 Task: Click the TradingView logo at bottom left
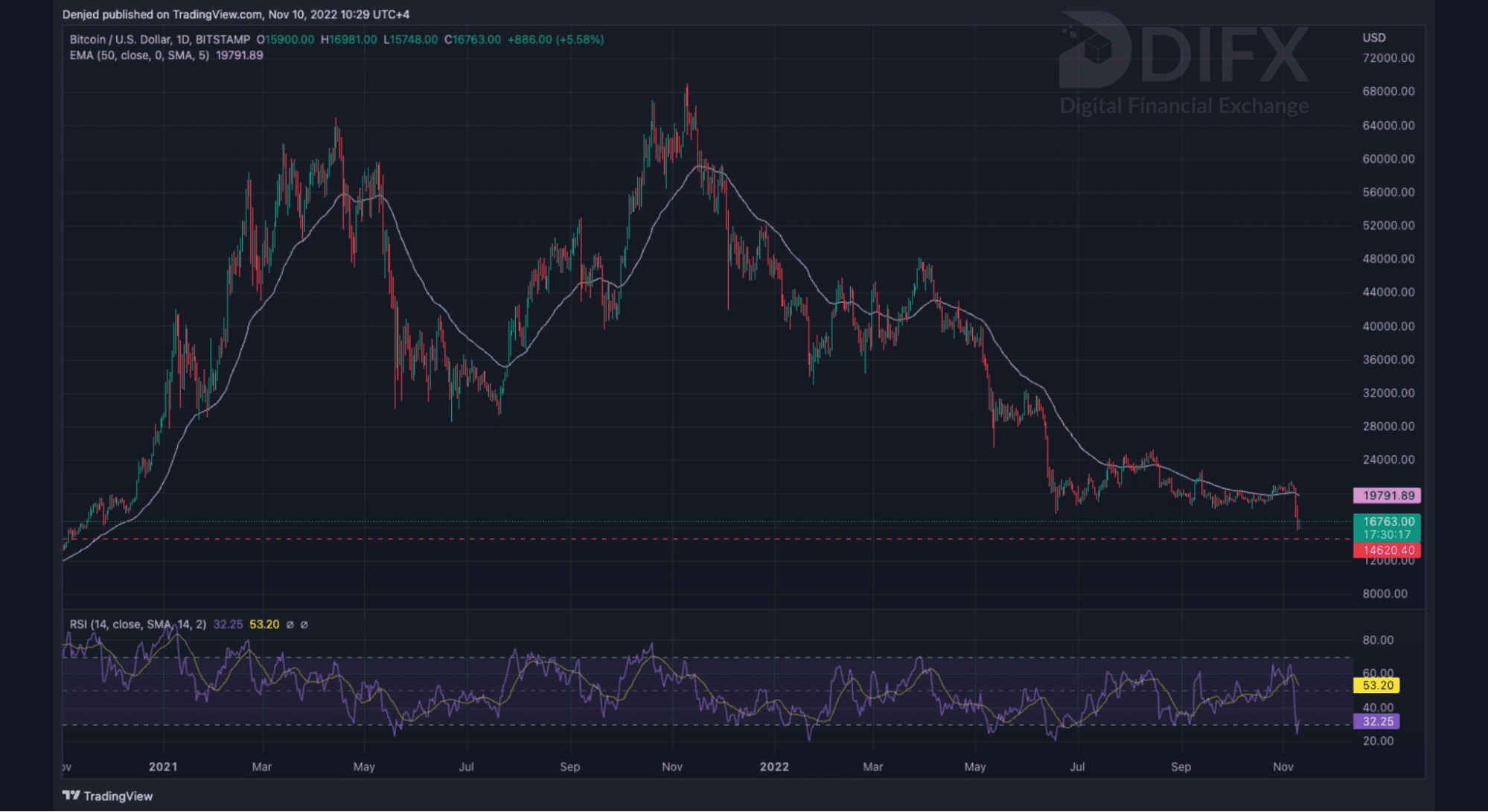click(x=108, y=796)
